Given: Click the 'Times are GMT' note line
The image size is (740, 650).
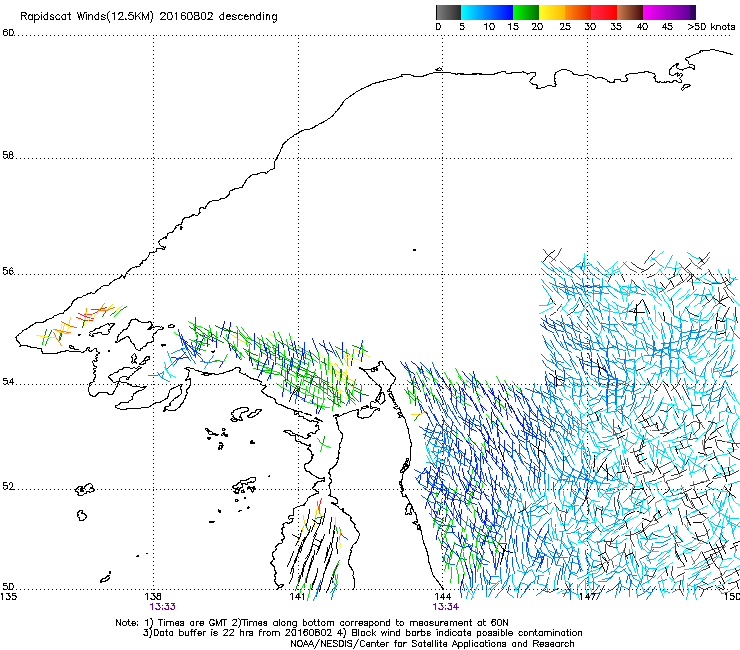Looking at the screenshot, I should point(312,623).
